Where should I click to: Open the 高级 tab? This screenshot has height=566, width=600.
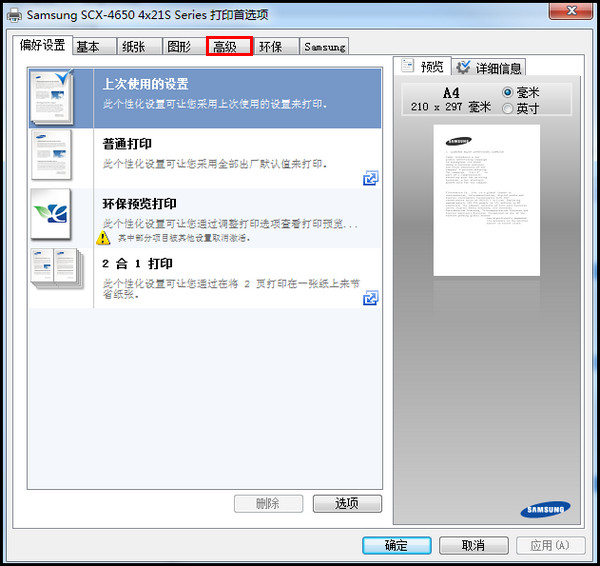pyautogui.click(x=229, y=46)
